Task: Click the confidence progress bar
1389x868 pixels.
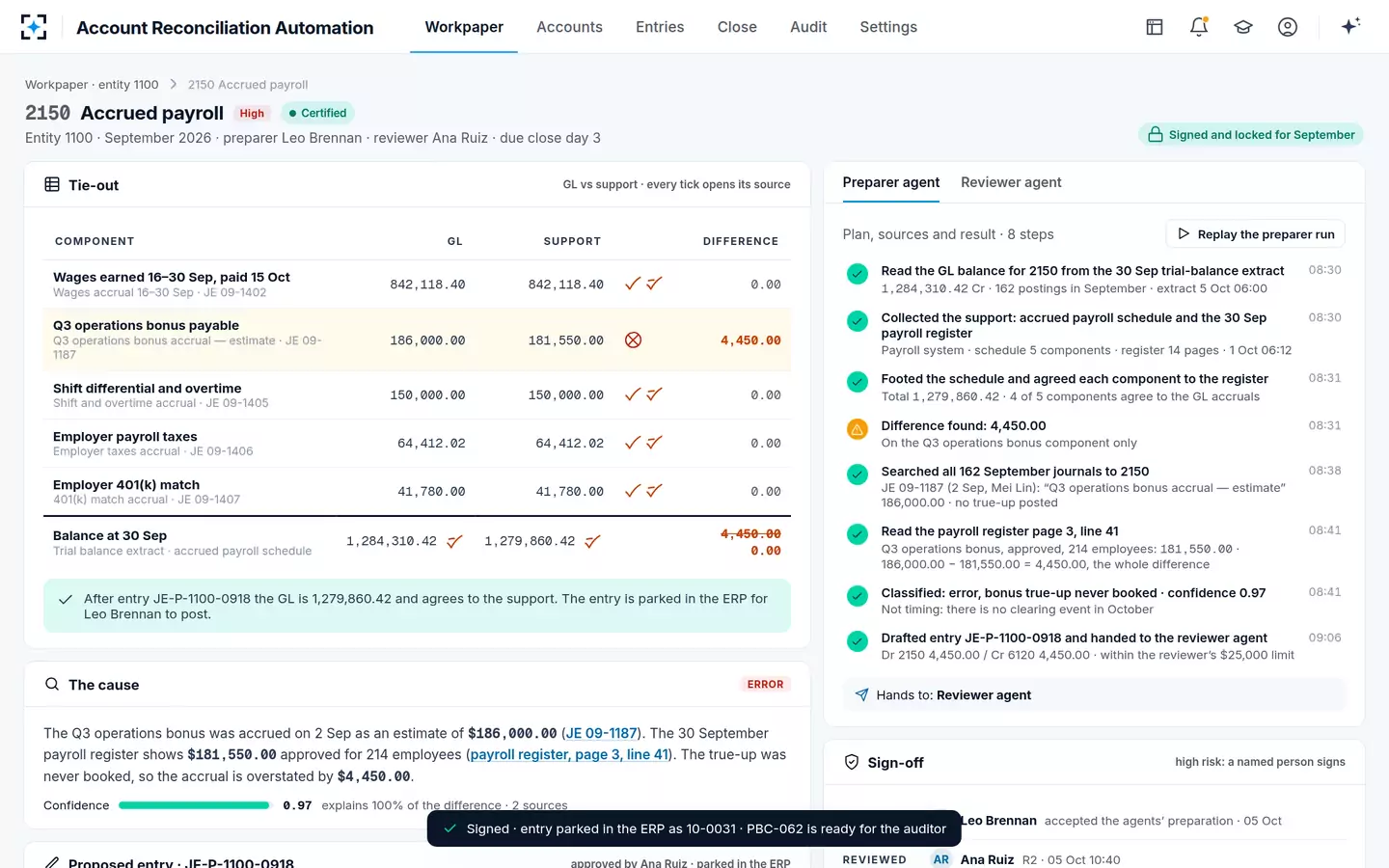Action: coord(194,805)
